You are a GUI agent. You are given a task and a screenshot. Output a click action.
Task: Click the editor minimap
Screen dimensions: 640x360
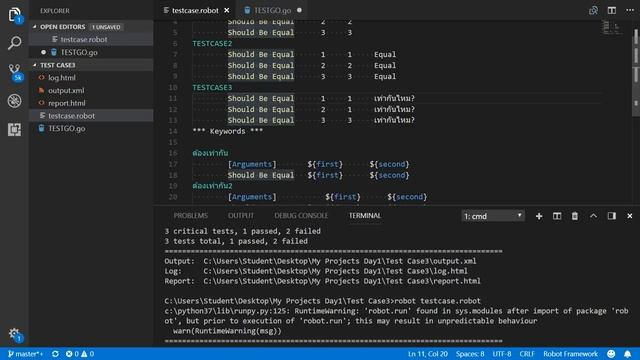612,28
